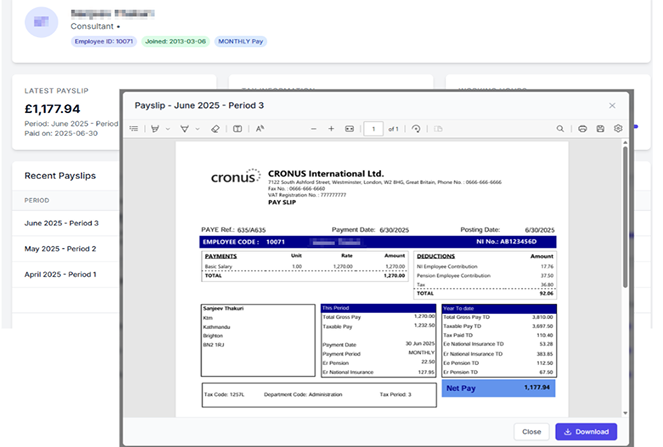Screen dimensions: 663x447
Task: Click the employee avatar icon
Action: point(41,22)
